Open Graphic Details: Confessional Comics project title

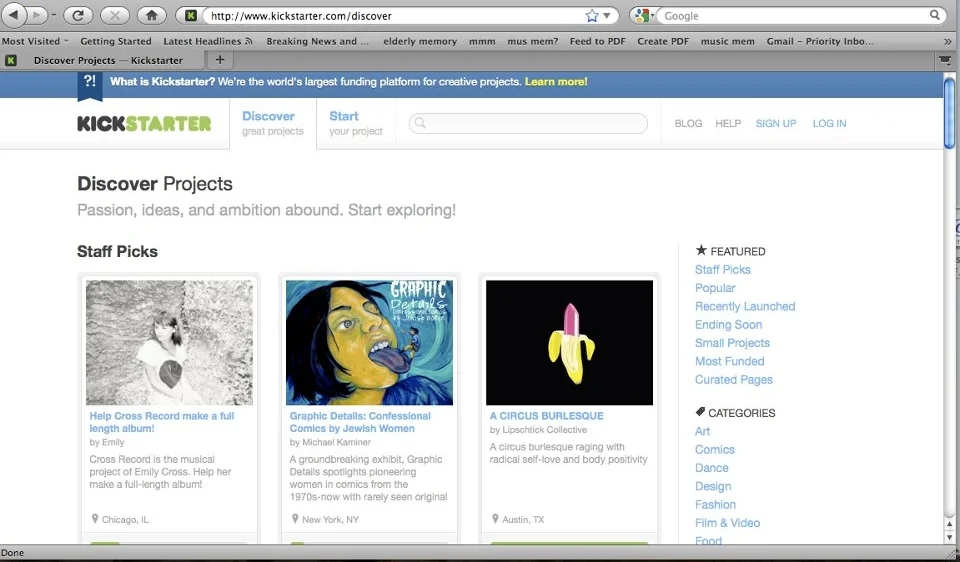pyautogui.click(x=360, y=422)
